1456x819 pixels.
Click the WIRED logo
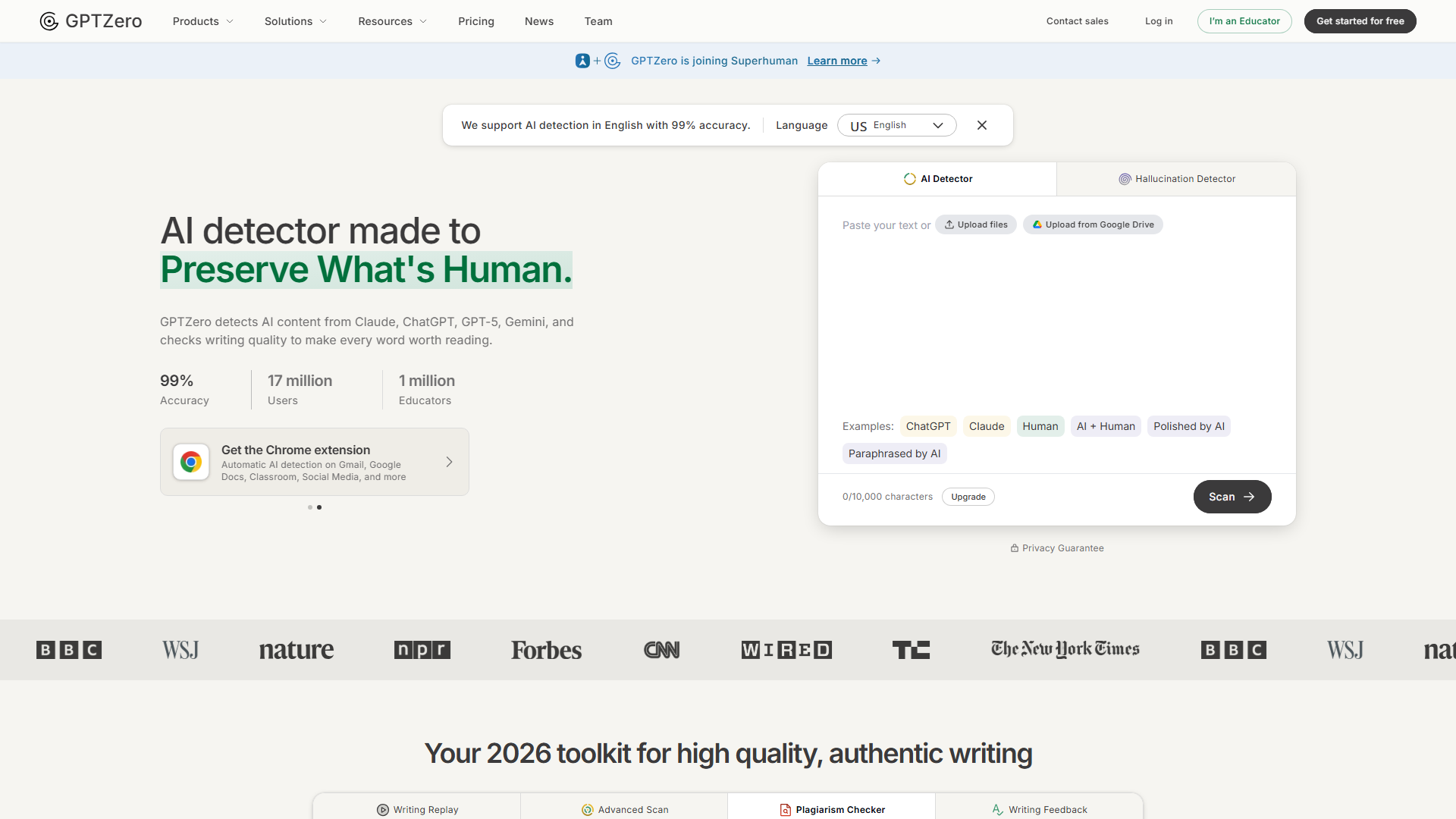pyautogui.click(x=786, y=650)
